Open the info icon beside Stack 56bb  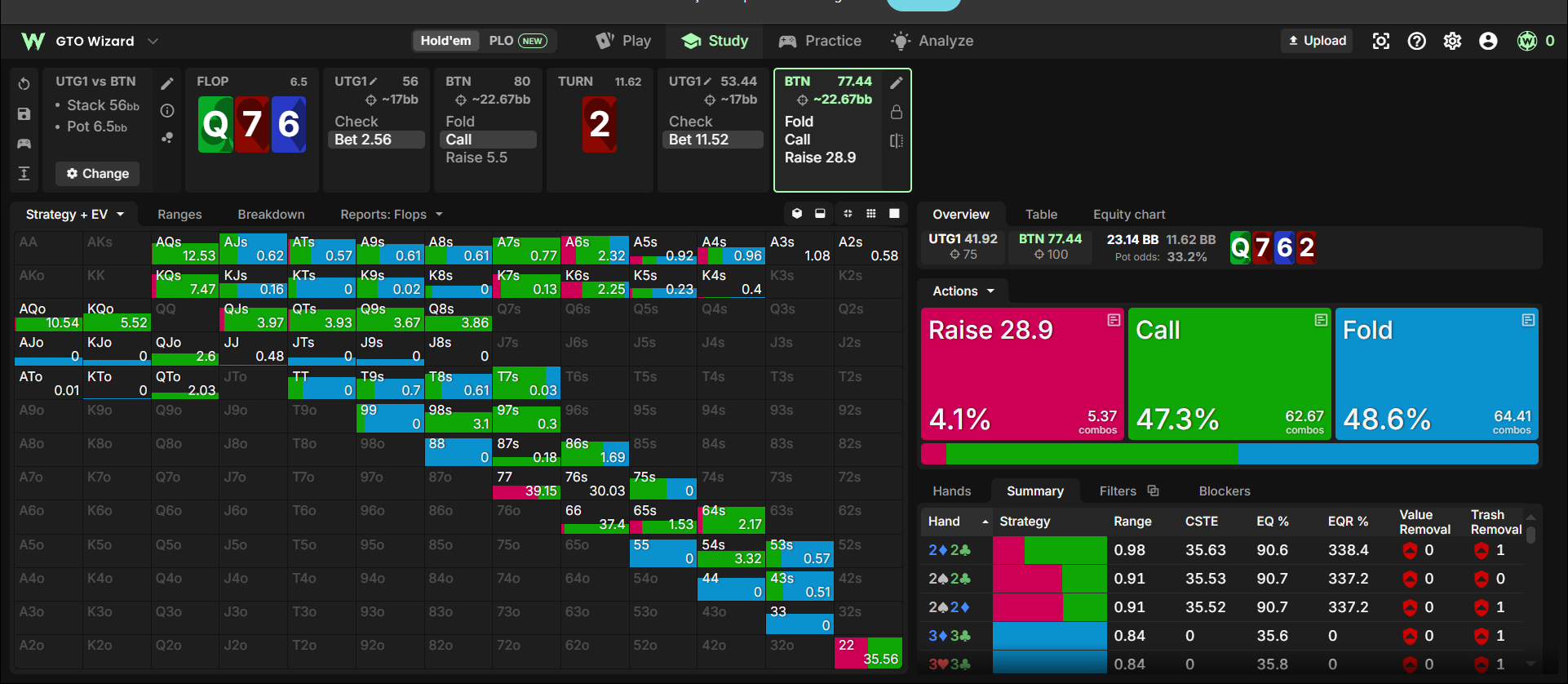pyautogui.click(x=167, y=110)
